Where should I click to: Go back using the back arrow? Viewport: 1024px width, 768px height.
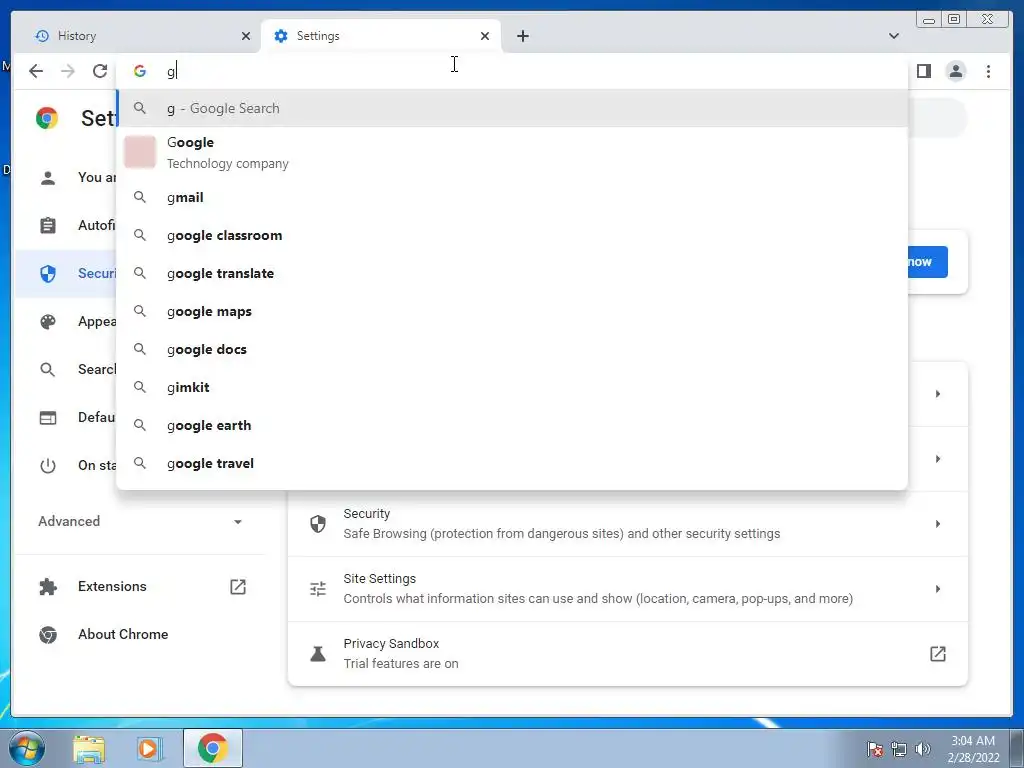click(x=36, y=71)
